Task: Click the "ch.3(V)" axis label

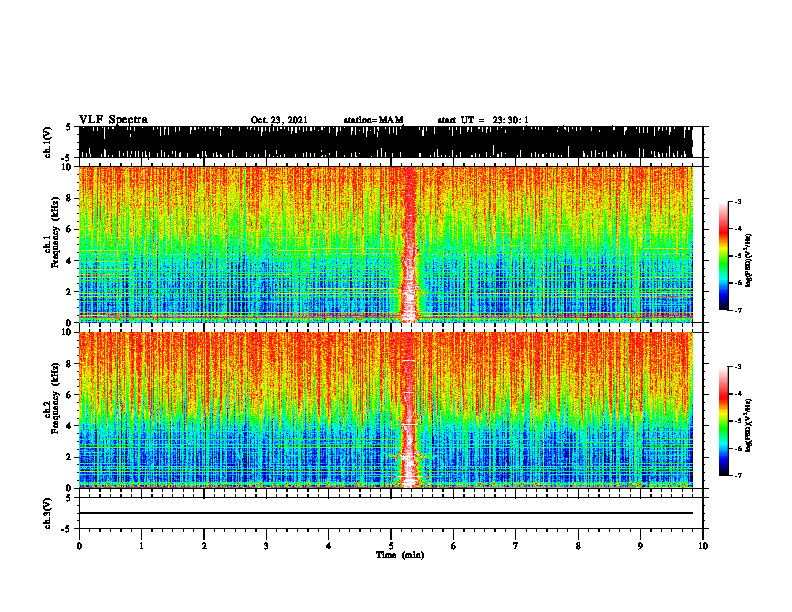Action: pos(47,513)
